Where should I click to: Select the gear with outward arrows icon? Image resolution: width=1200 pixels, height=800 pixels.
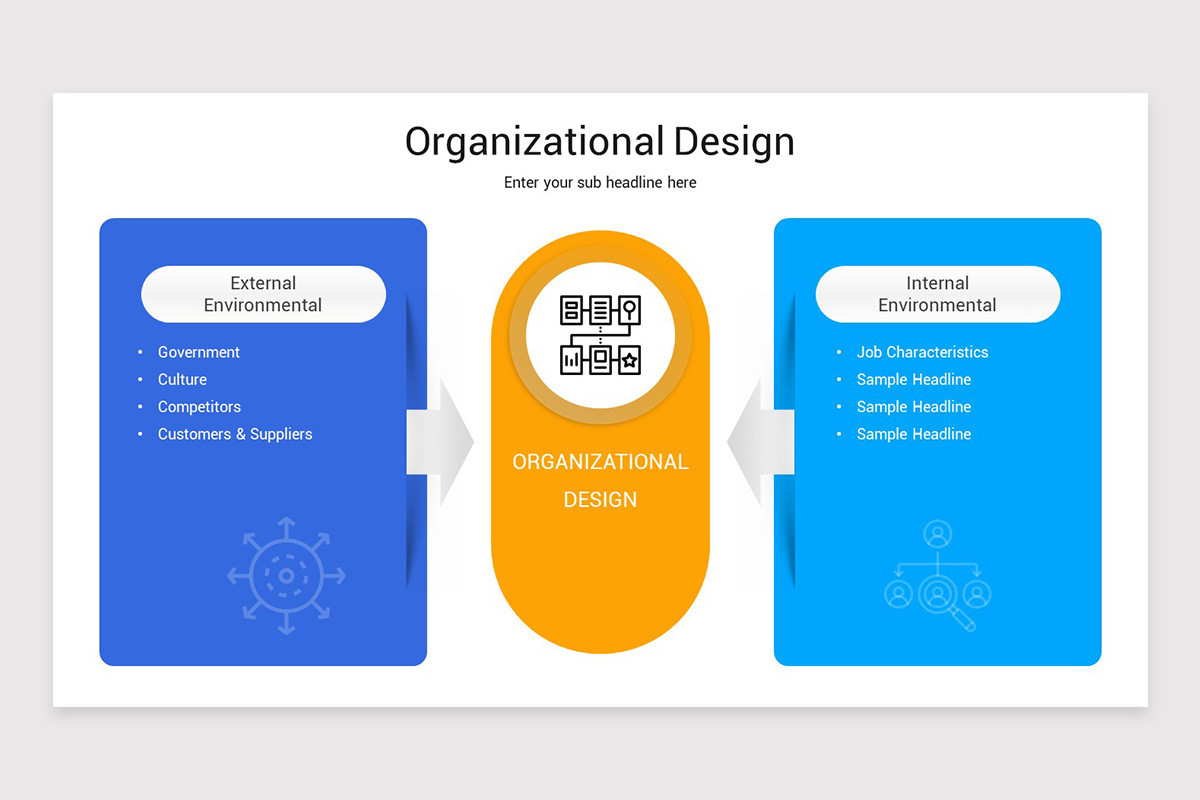coord(287,575)
